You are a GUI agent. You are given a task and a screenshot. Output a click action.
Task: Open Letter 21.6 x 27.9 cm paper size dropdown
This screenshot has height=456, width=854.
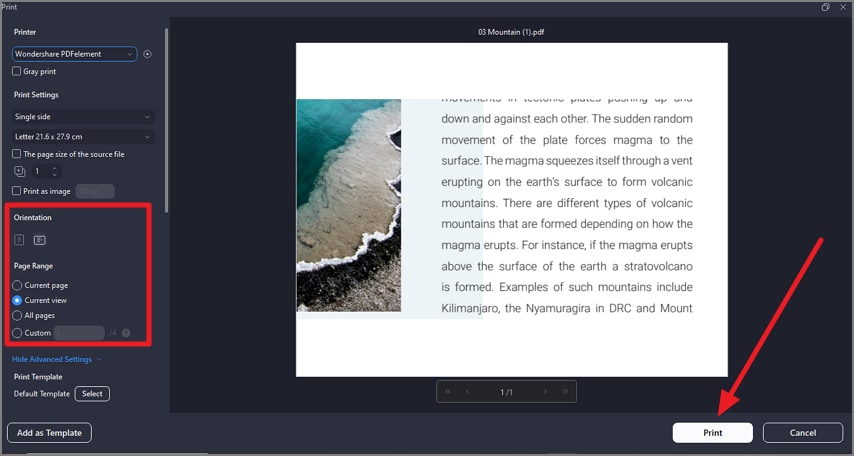83,137
